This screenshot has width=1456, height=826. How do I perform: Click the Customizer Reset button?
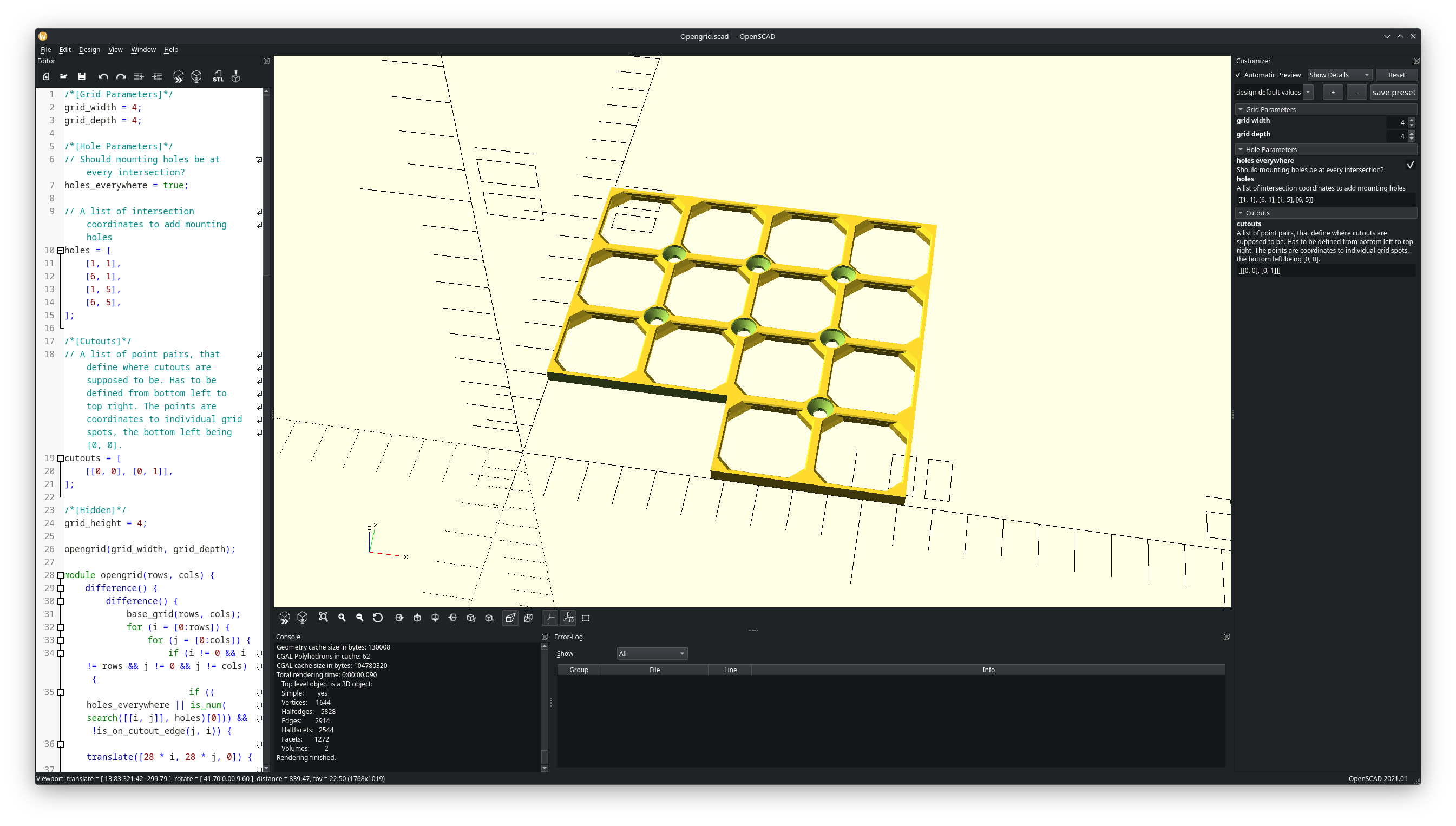pyautogui.click(x=1396, y=75)
